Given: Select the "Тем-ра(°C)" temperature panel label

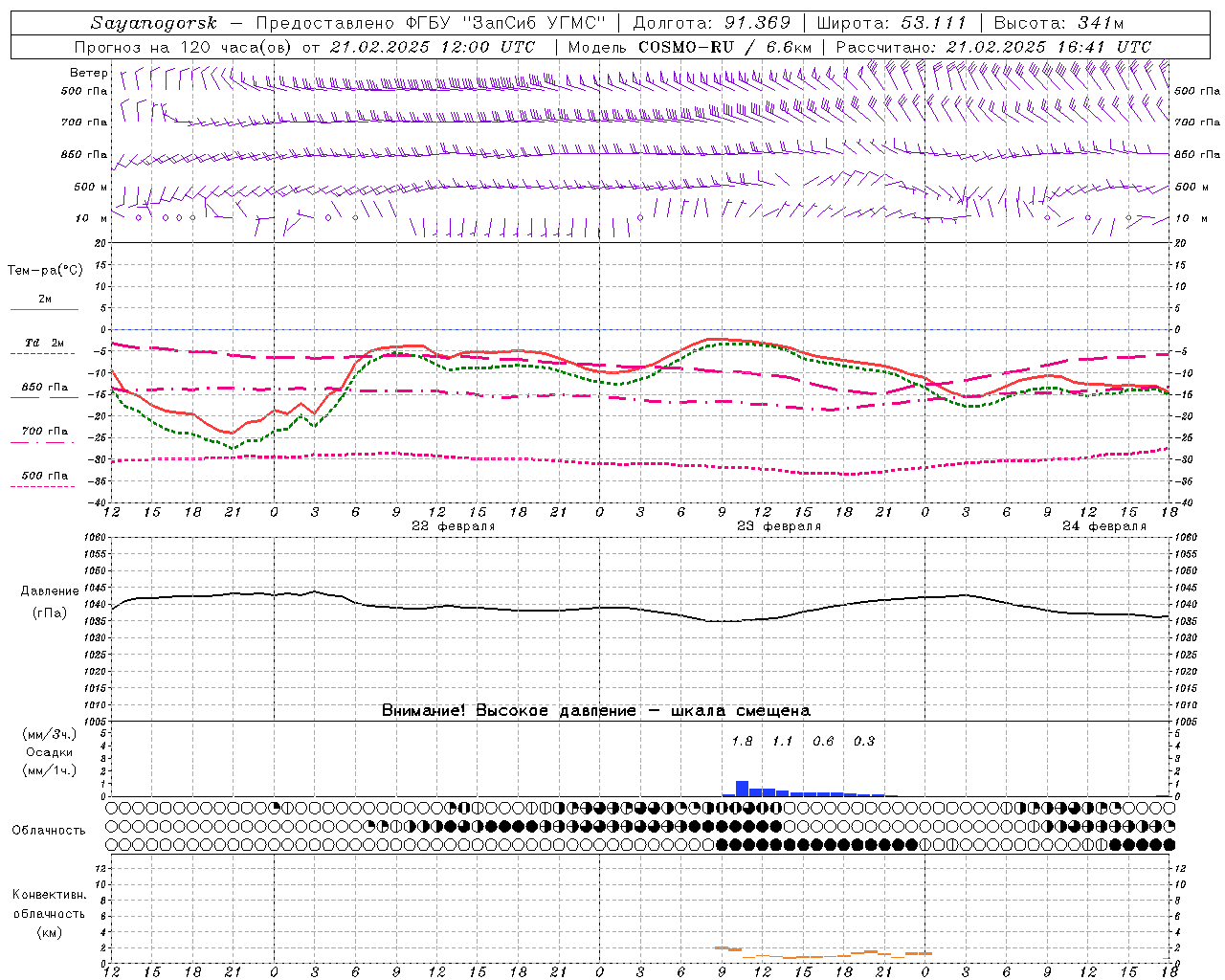Looking at the screenshot, I should pyautogui.click(x=45, y=271).
